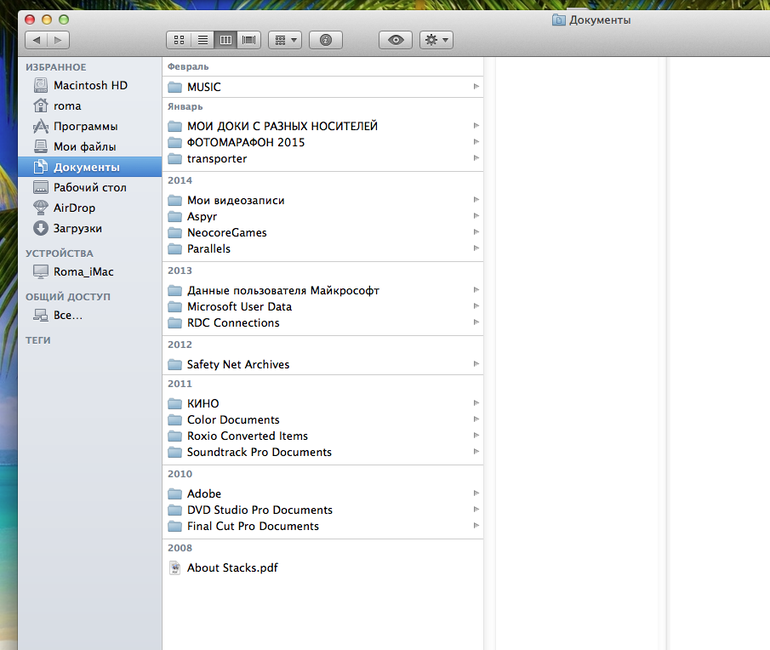The height and width of the screenshot is (650, 770).
Task: Select Roma_iMac device
Action: 90,272
